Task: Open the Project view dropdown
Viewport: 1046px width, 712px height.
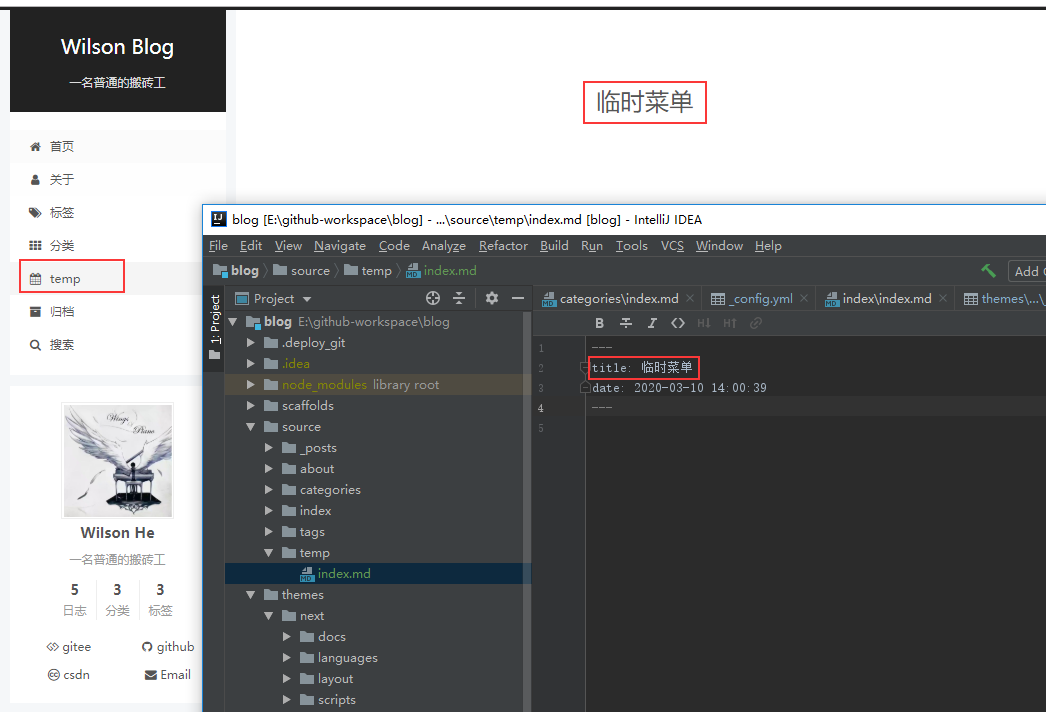Action: [274, 298]
